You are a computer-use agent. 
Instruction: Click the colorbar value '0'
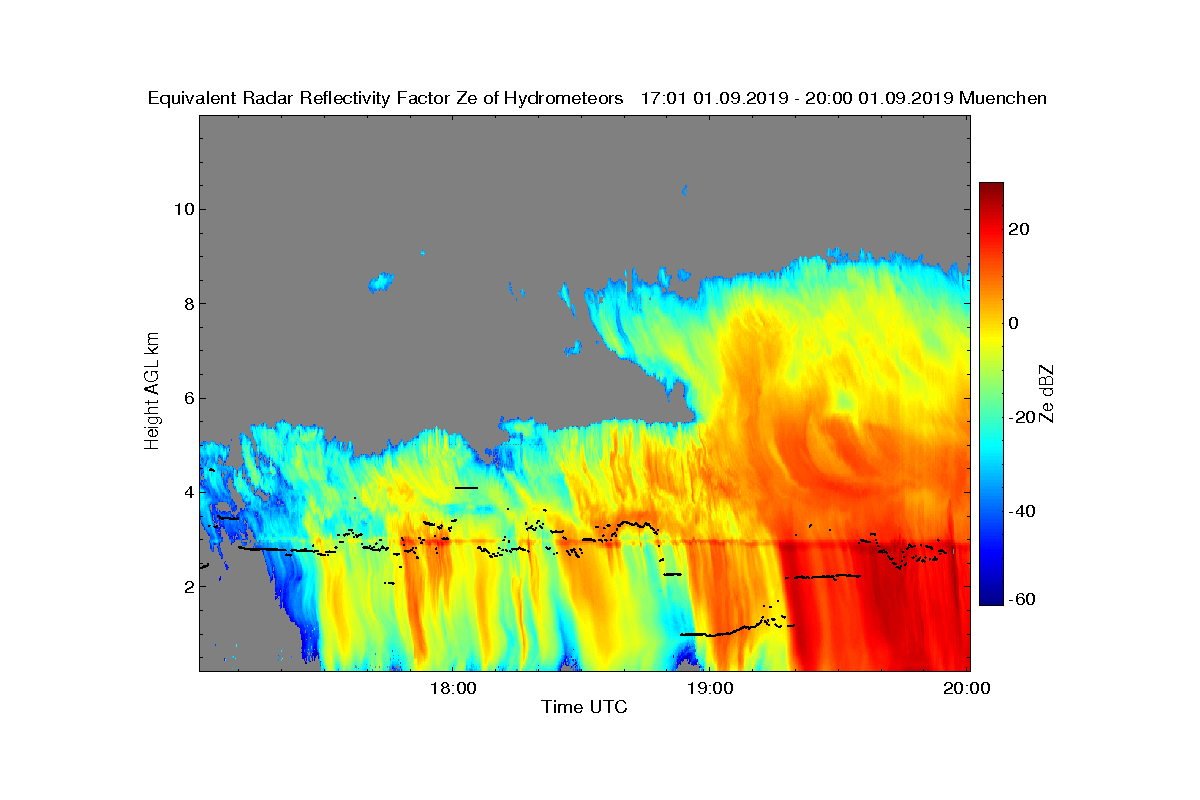(1015, 323)
